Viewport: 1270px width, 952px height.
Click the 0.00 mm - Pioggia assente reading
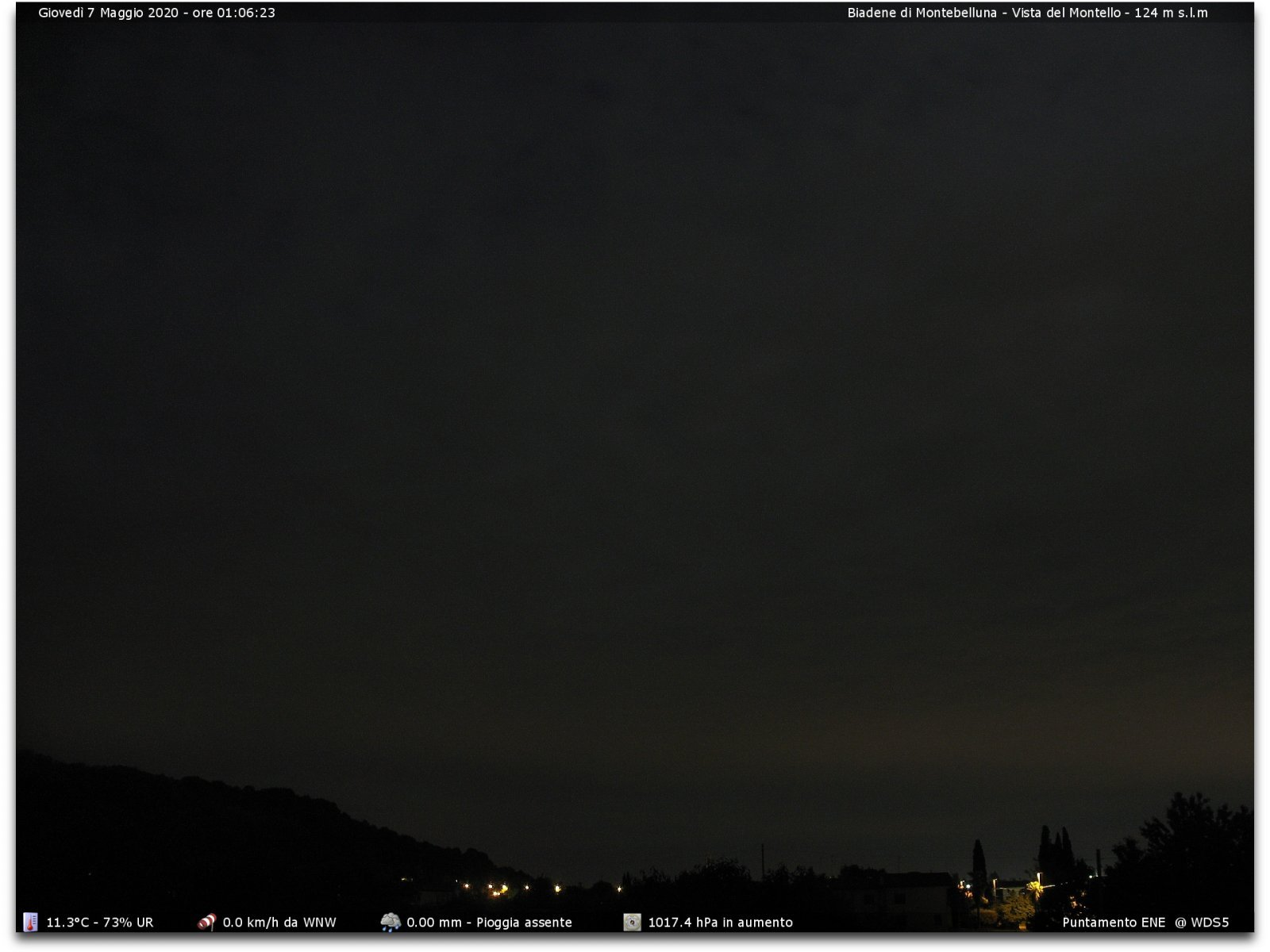point(489,923)
